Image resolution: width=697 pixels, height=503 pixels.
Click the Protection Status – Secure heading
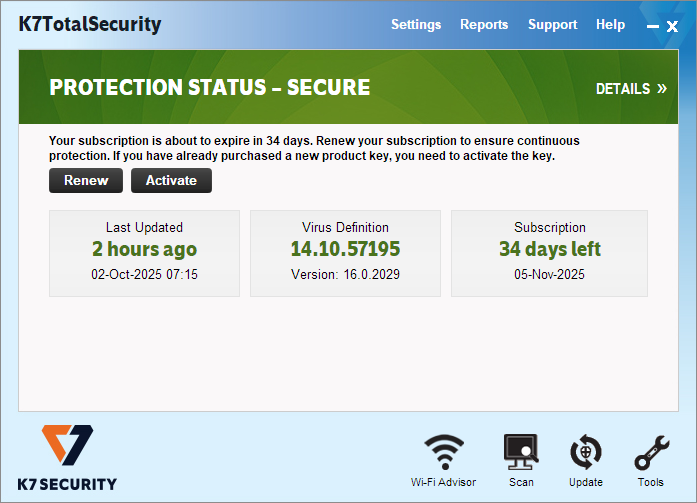point(210,88)
